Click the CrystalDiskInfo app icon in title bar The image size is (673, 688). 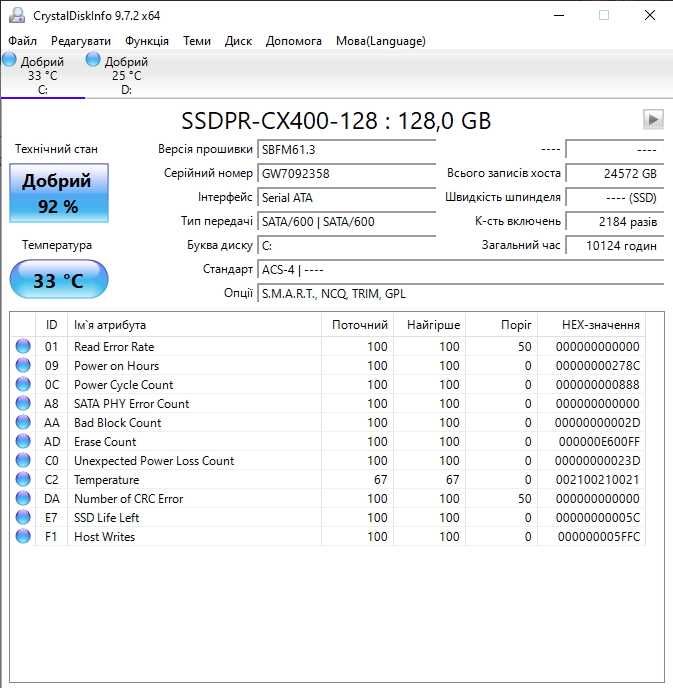pos(17,15)
